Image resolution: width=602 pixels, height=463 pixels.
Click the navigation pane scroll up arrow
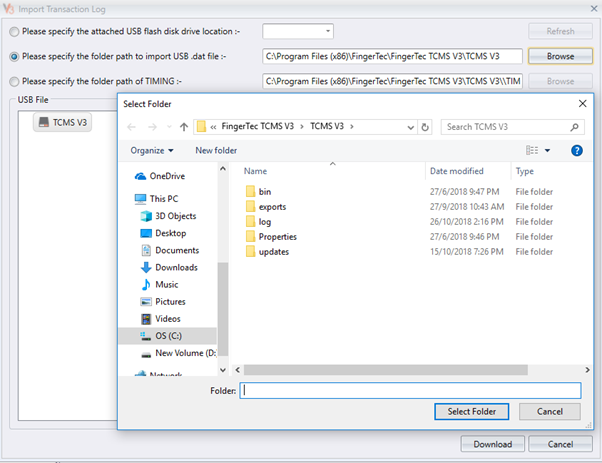point(223,169)
